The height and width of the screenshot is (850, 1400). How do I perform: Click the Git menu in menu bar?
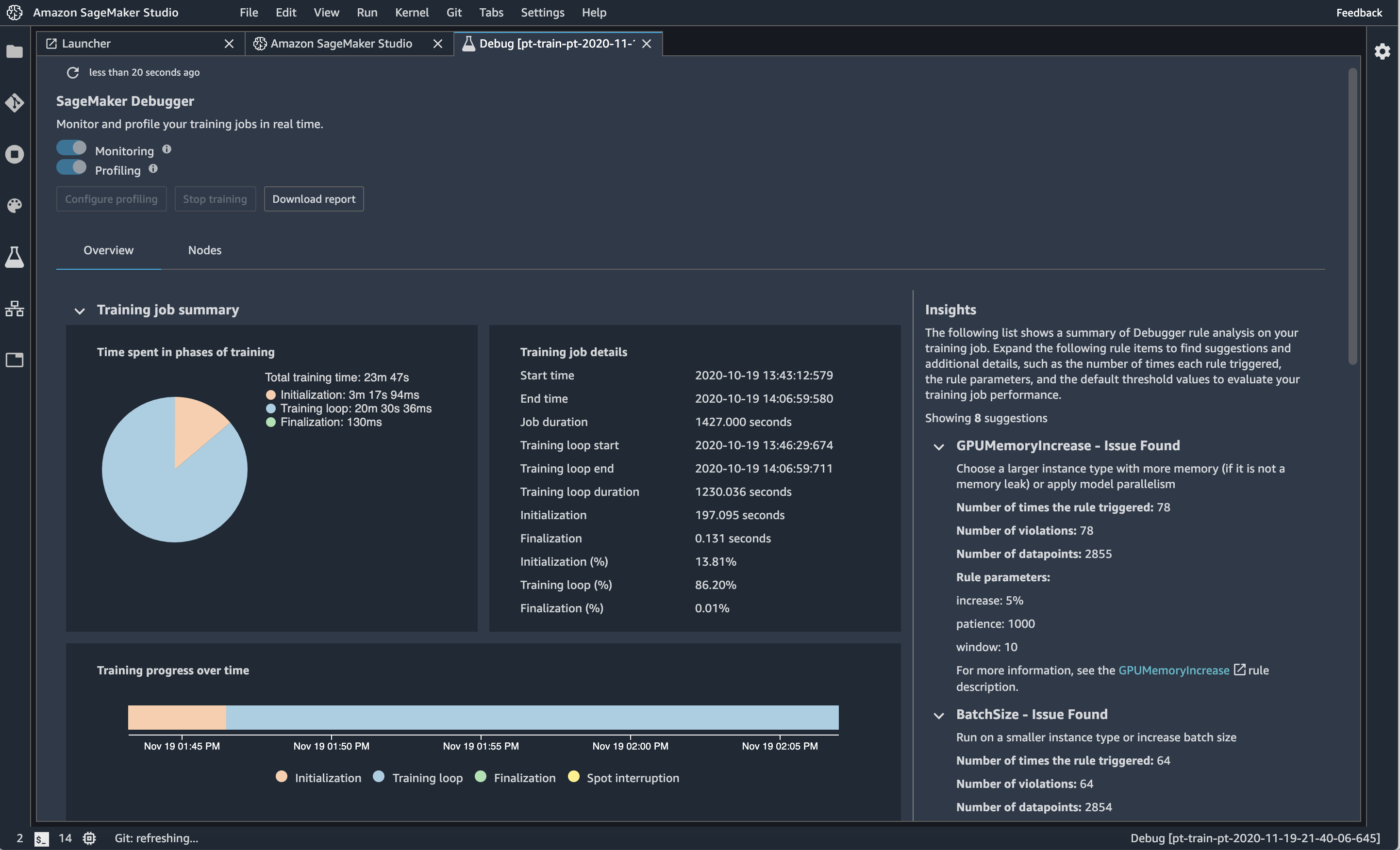pyautogui.click(x=454, y=12)
